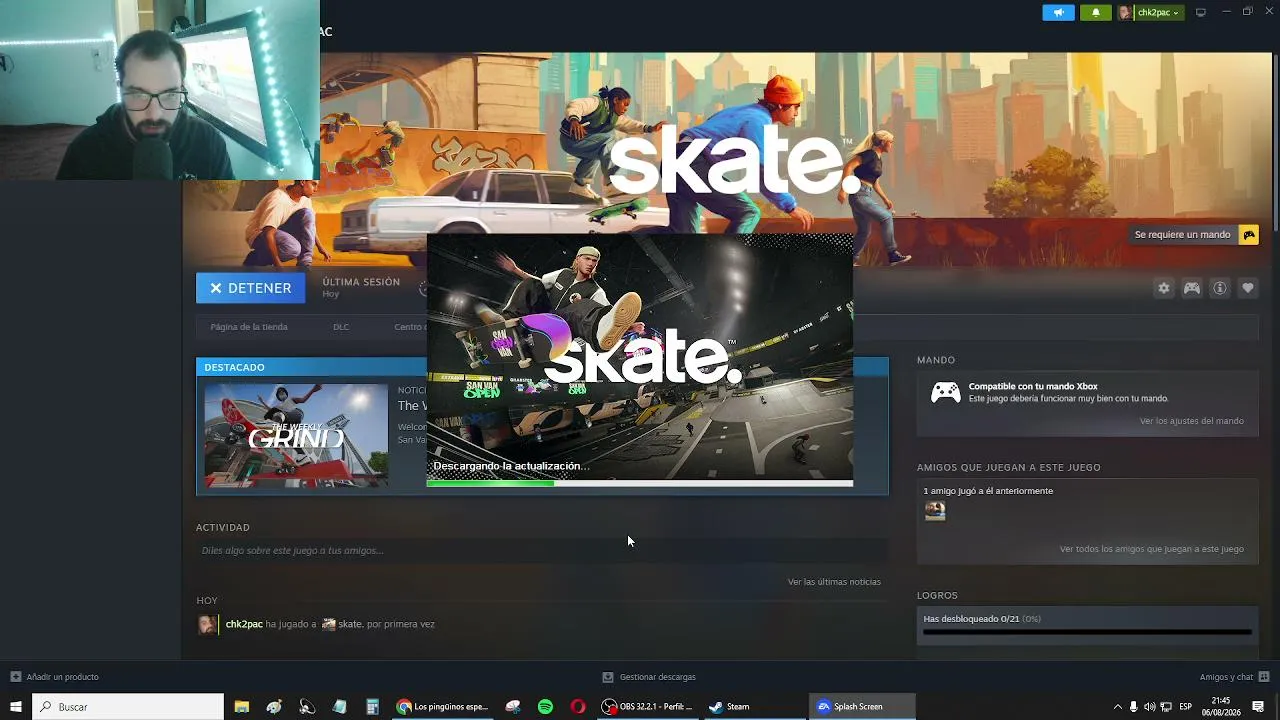
Task: Open the green notifications bell
Action: tap(1095, 13)
